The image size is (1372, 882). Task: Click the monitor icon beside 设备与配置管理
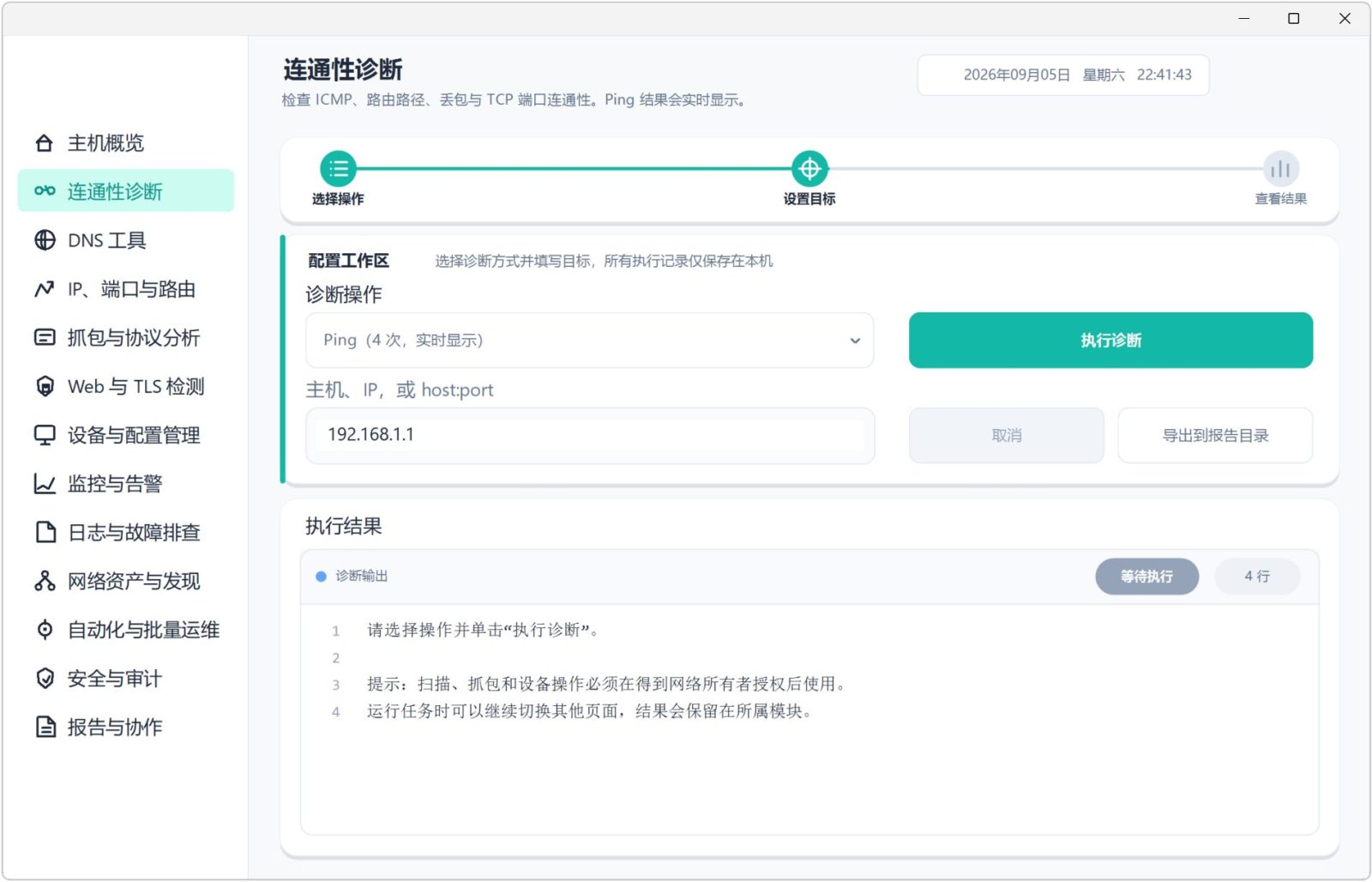pyautogui.click(x=45, y=435)
